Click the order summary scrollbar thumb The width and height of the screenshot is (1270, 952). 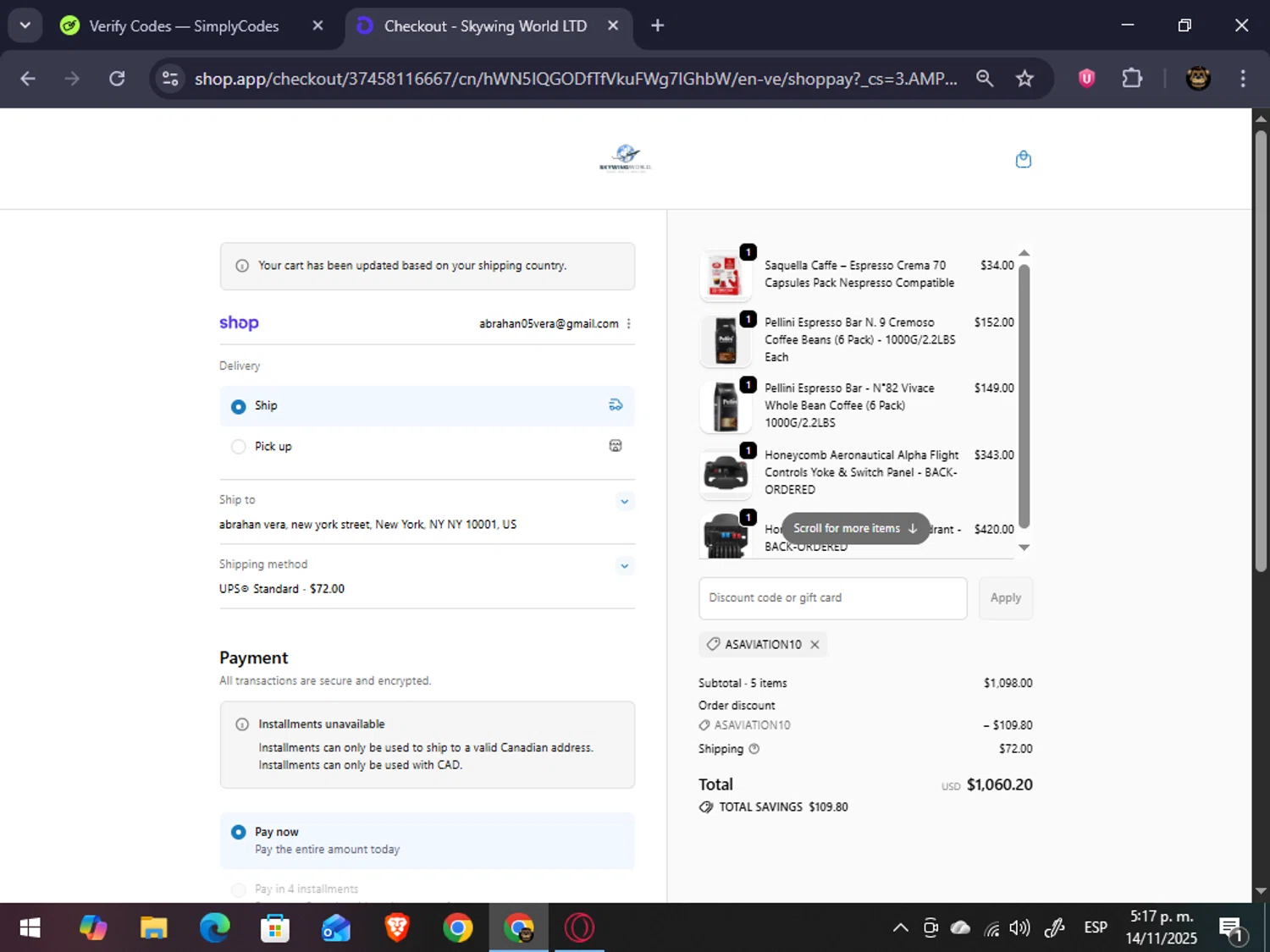point(1024,396)
